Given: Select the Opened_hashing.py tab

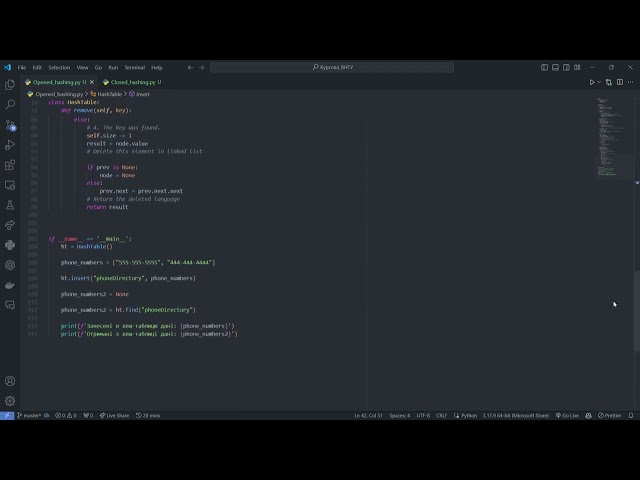Looking at the screenshot, I should pyautogui.click(x=56, y=82).
